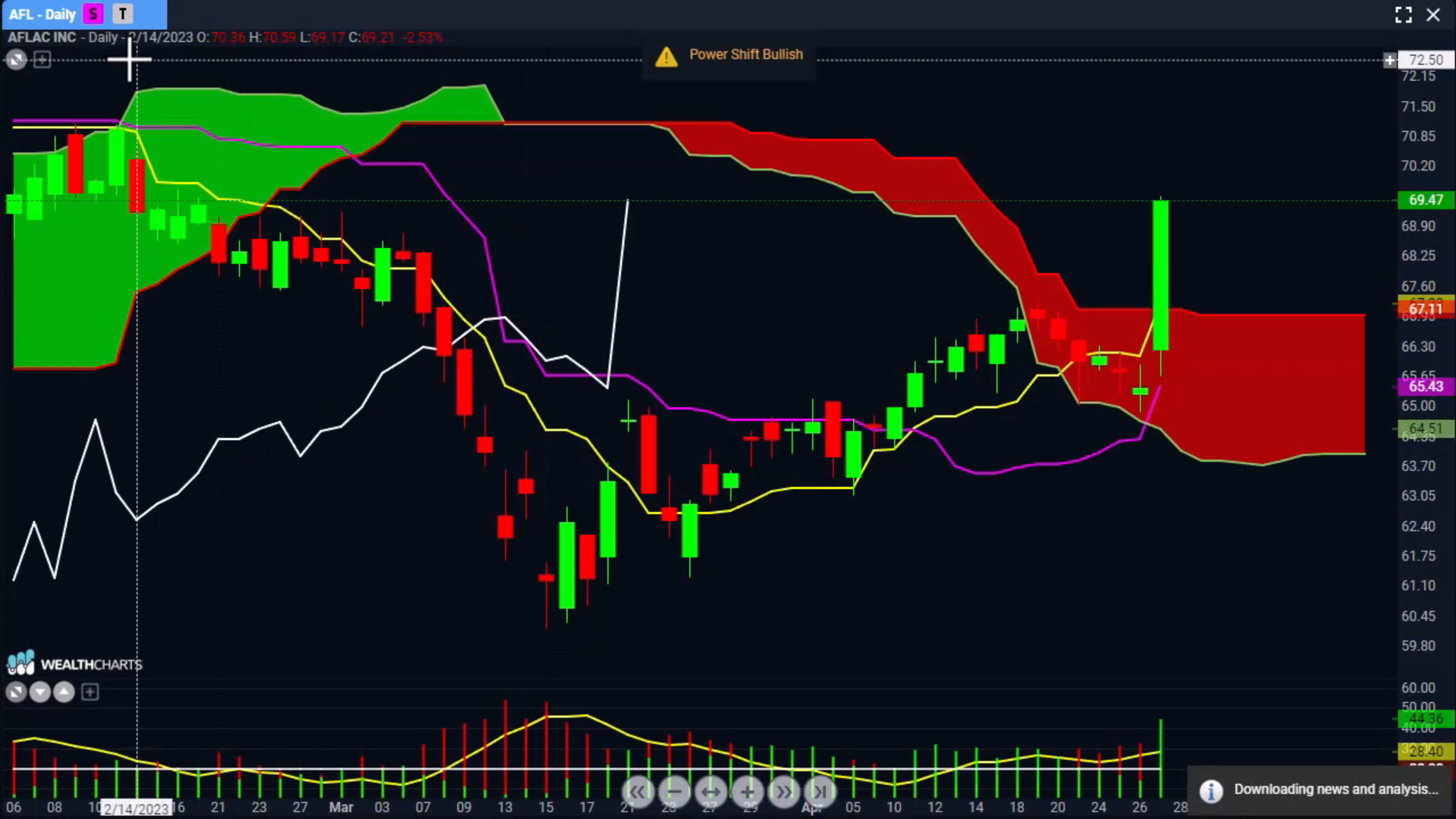Viewport: 1456px width, 819px height.
Task: Zoom out with the minus button
Action: pos(674,792)
